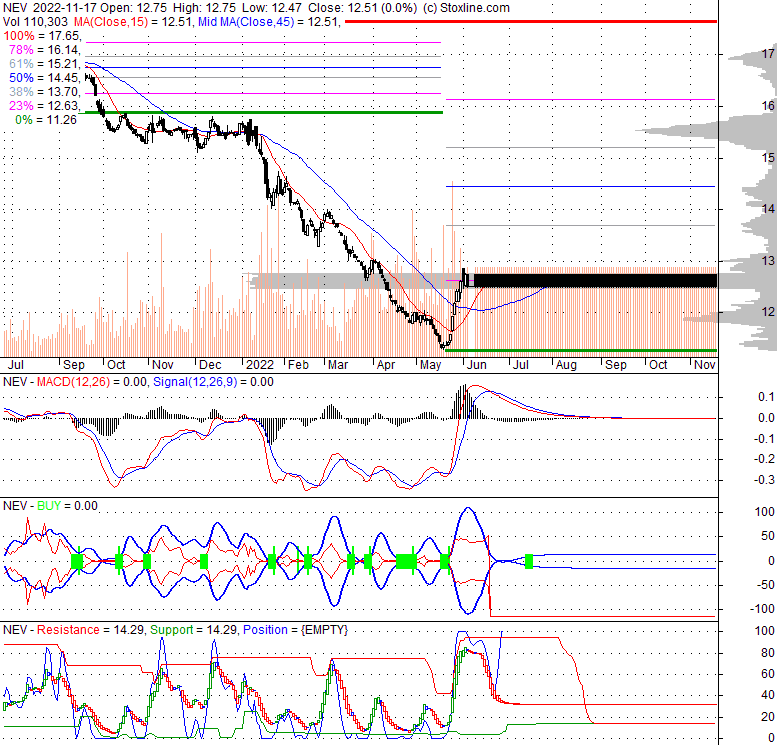Click the MACD axis value -0.3

click(766, 480)
